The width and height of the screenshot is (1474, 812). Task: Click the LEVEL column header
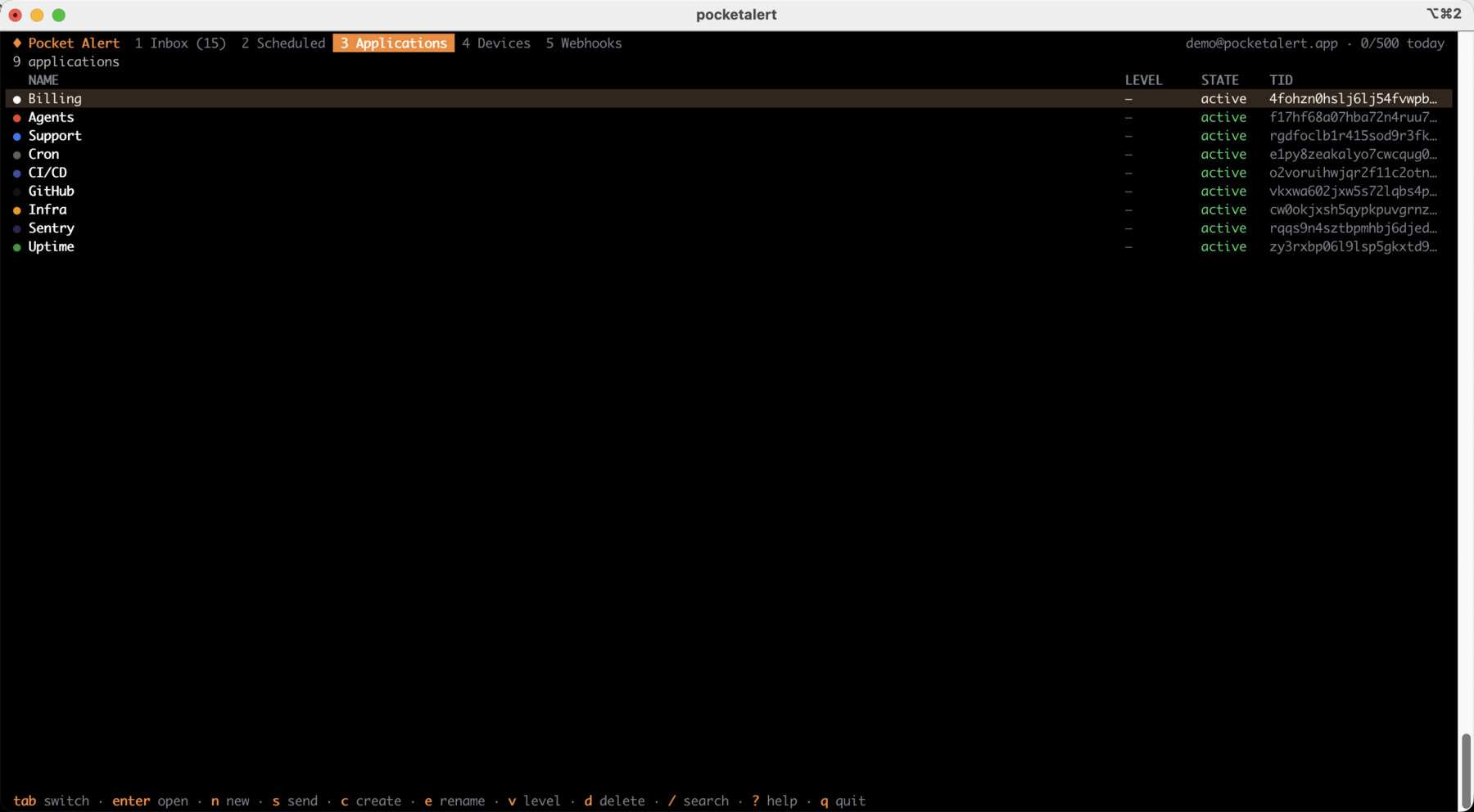click(1143, 80)
